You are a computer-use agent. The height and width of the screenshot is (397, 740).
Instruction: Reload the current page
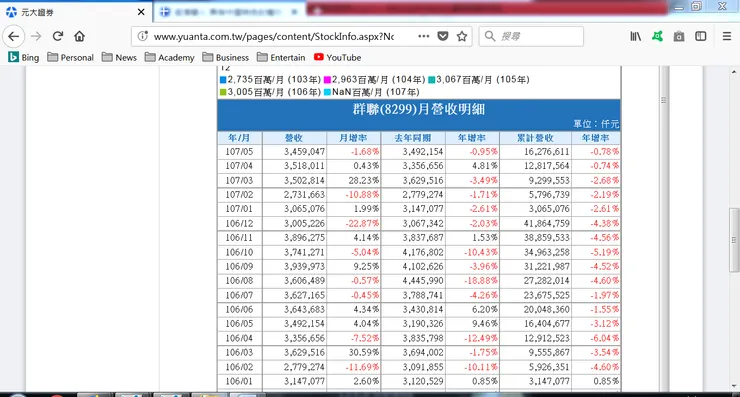coord(58,36)
